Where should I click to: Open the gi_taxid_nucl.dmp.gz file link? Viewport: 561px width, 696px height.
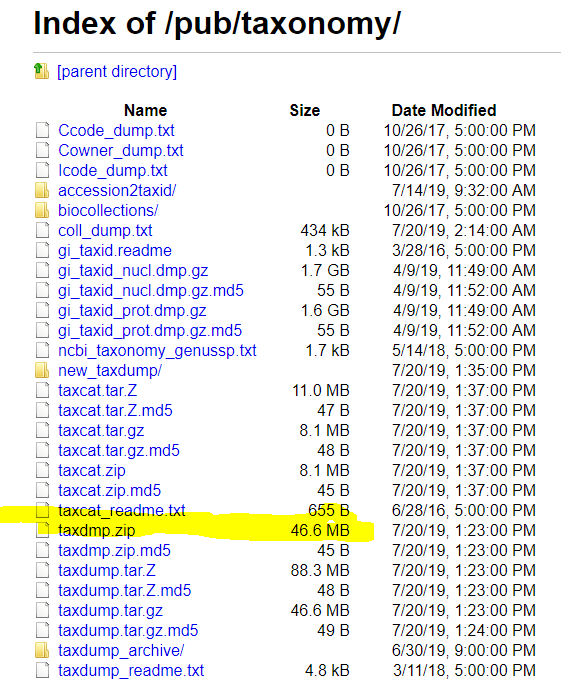(133, 271)
